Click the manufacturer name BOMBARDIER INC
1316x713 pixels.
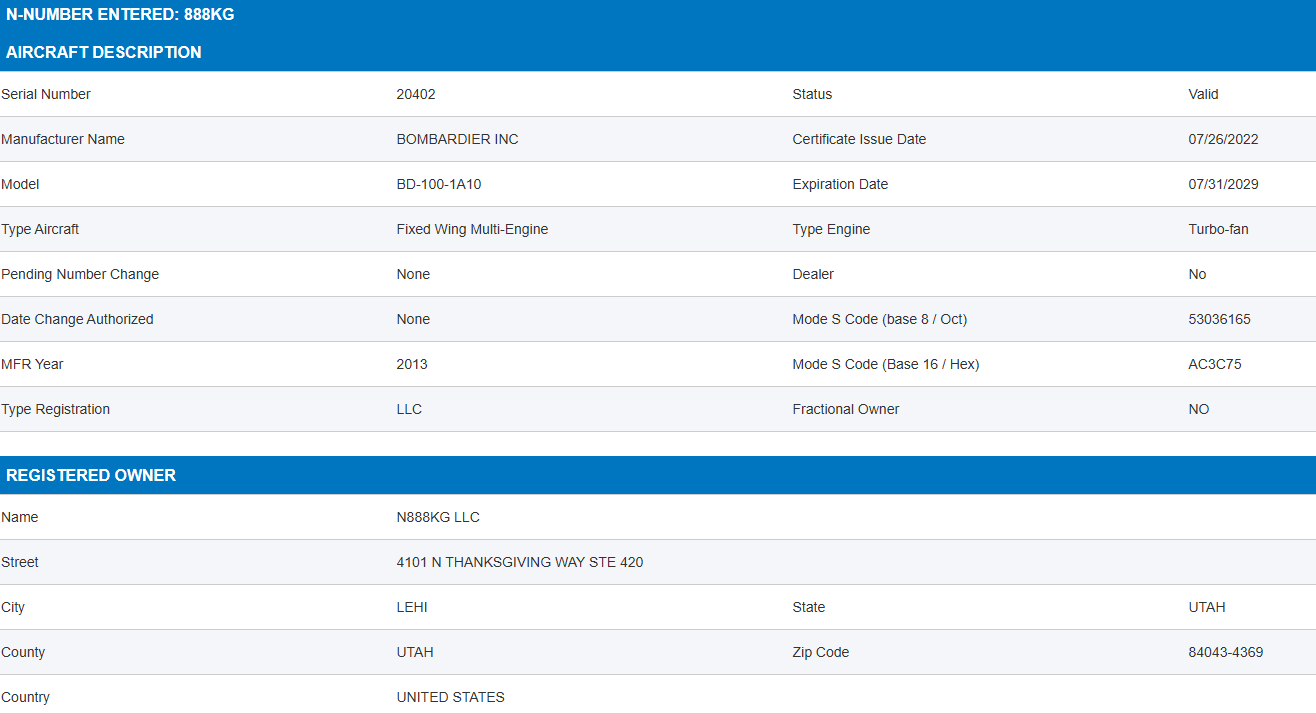coord(457,139)
